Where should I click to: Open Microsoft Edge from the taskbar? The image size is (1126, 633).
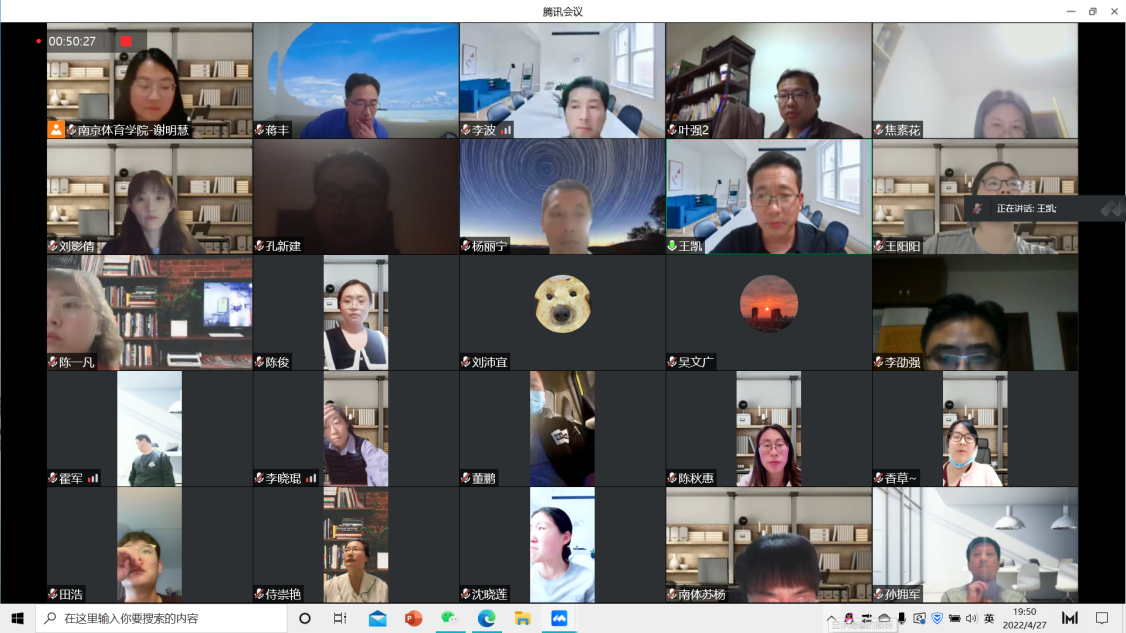pos(486,618)
